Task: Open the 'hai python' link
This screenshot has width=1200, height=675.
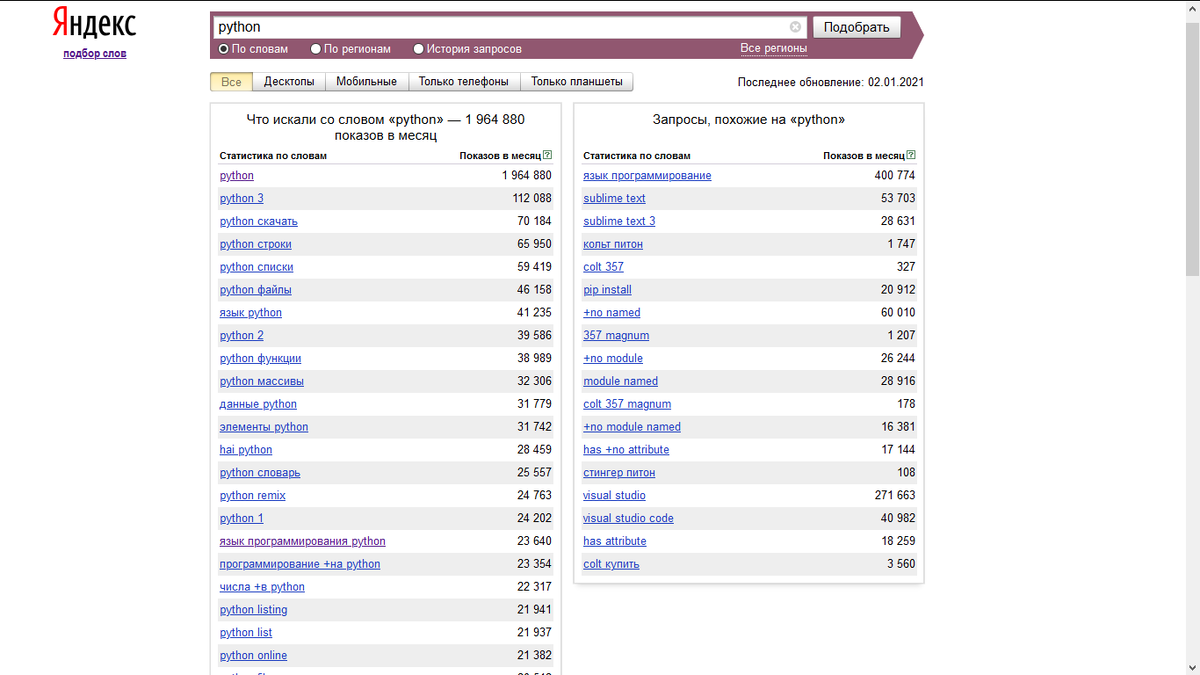Action: (x=246, y=451)
